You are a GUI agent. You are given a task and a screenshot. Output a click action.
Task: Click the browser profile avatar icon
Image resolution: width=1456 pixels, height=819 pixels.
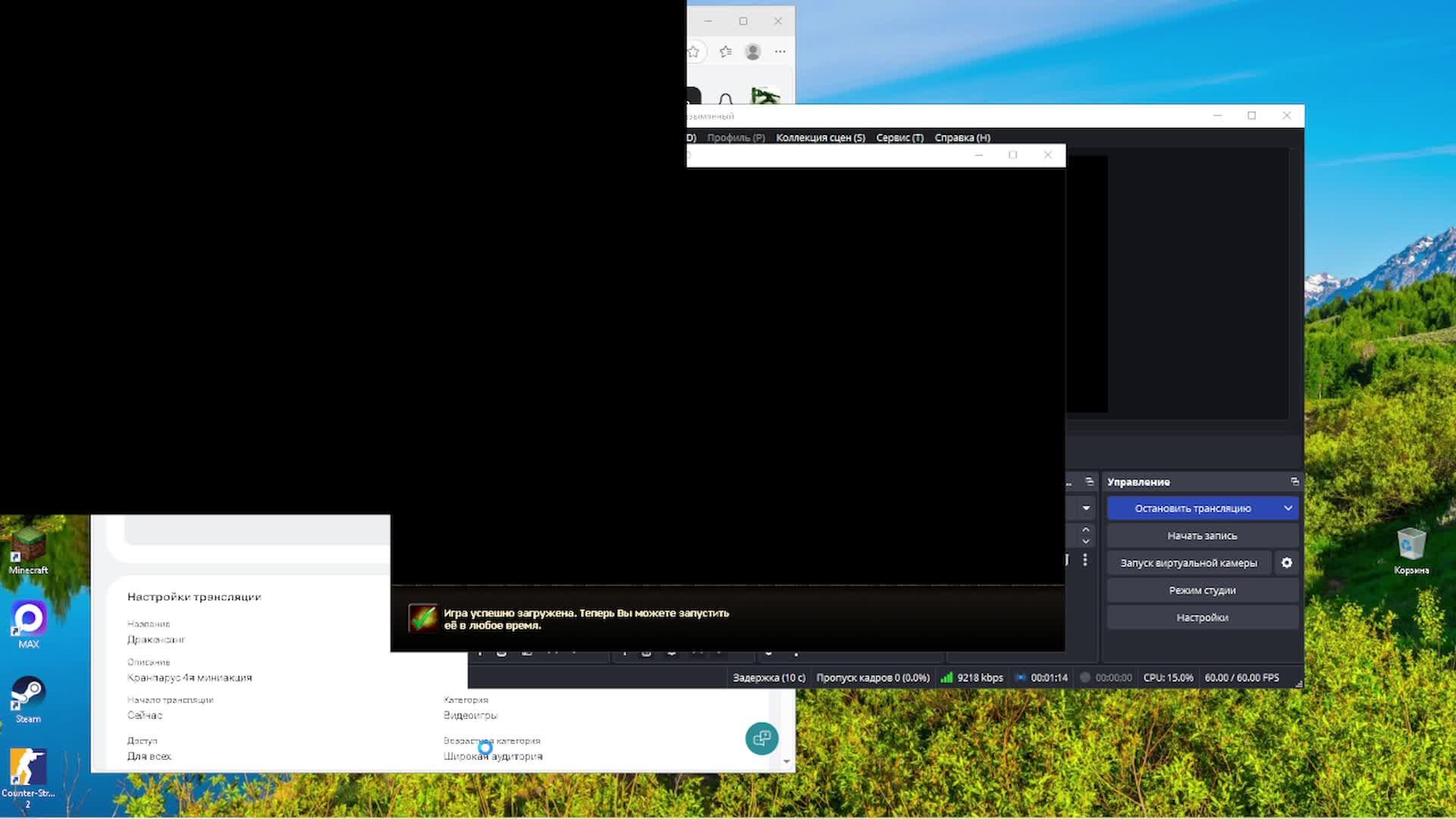753,52
